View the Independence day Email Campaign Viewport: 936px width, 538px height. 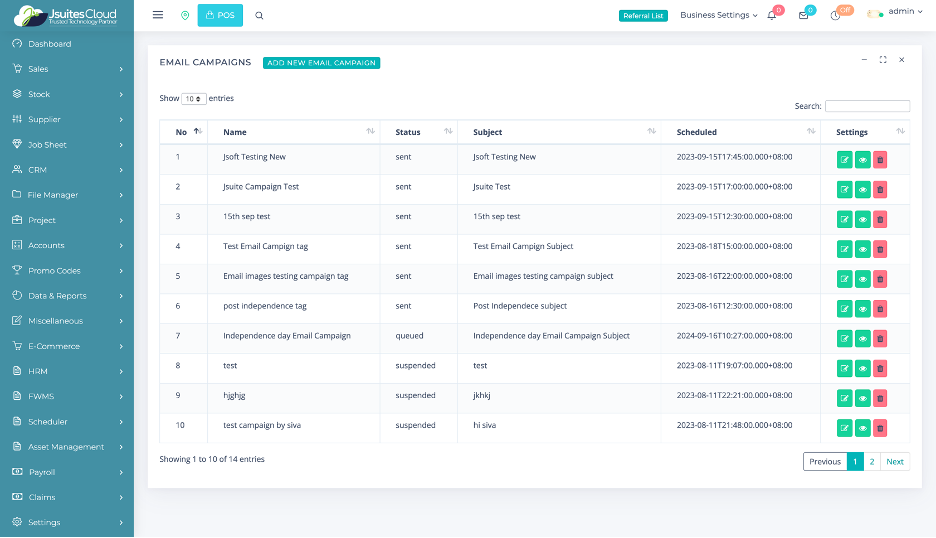(x=862, y=338)
